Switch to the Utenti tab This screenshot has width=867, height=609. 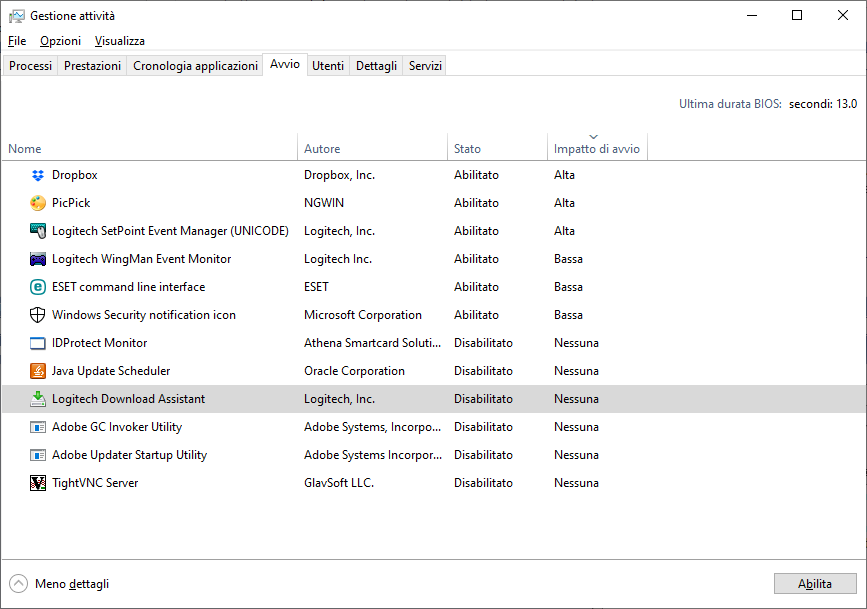[328, 66]
